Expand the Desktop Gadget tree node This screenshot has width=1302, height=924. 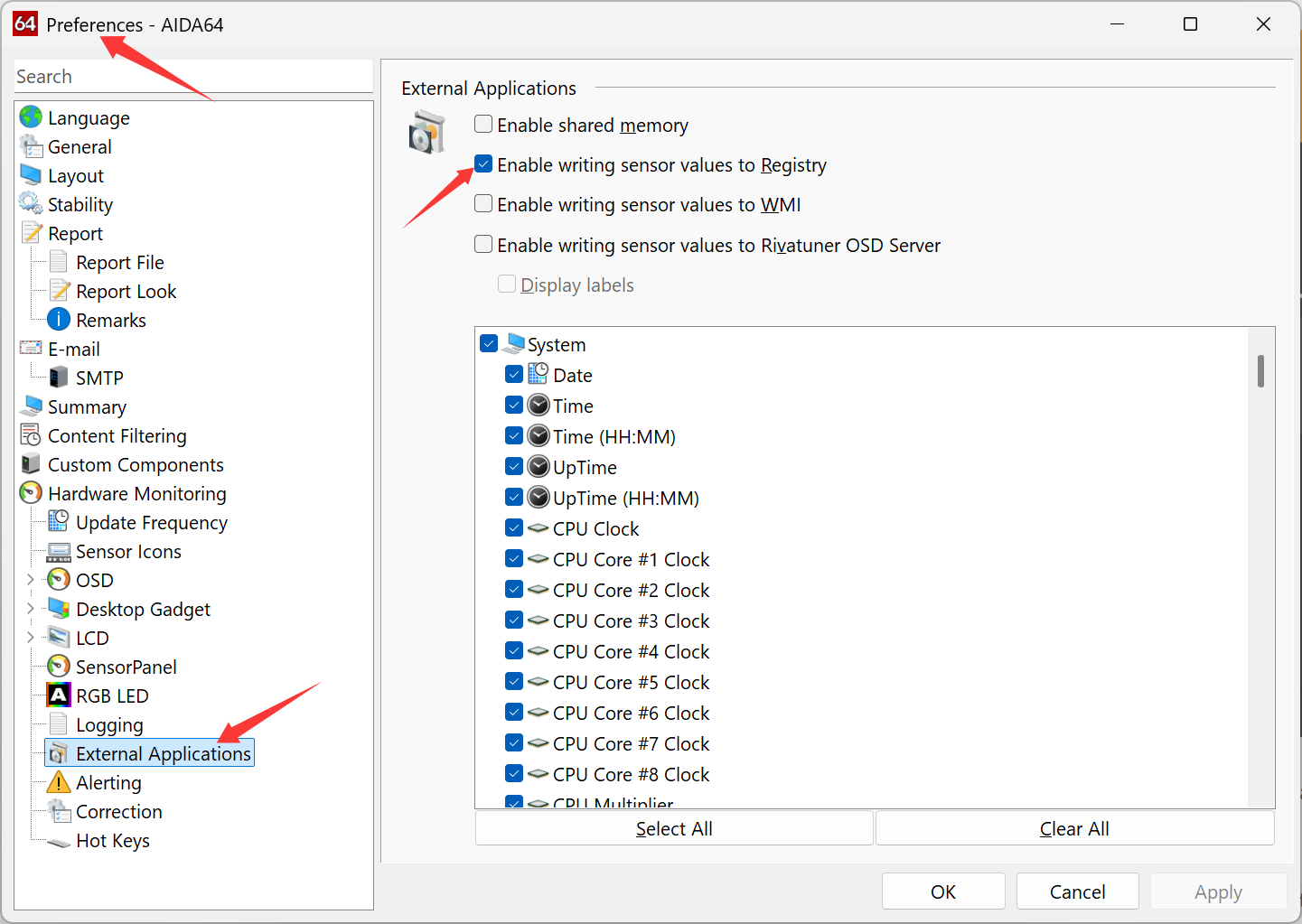coord(31,609)
